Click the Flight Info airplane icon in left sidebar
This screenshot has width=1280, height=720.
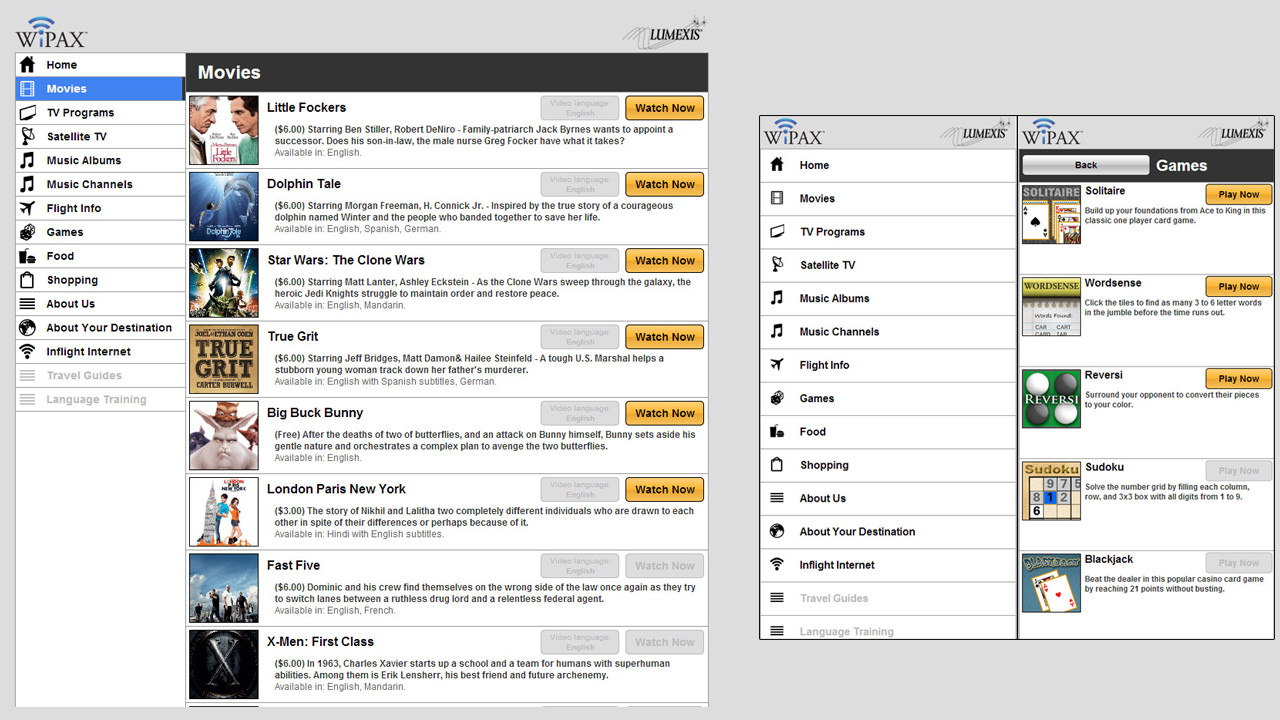click(28, 209)
